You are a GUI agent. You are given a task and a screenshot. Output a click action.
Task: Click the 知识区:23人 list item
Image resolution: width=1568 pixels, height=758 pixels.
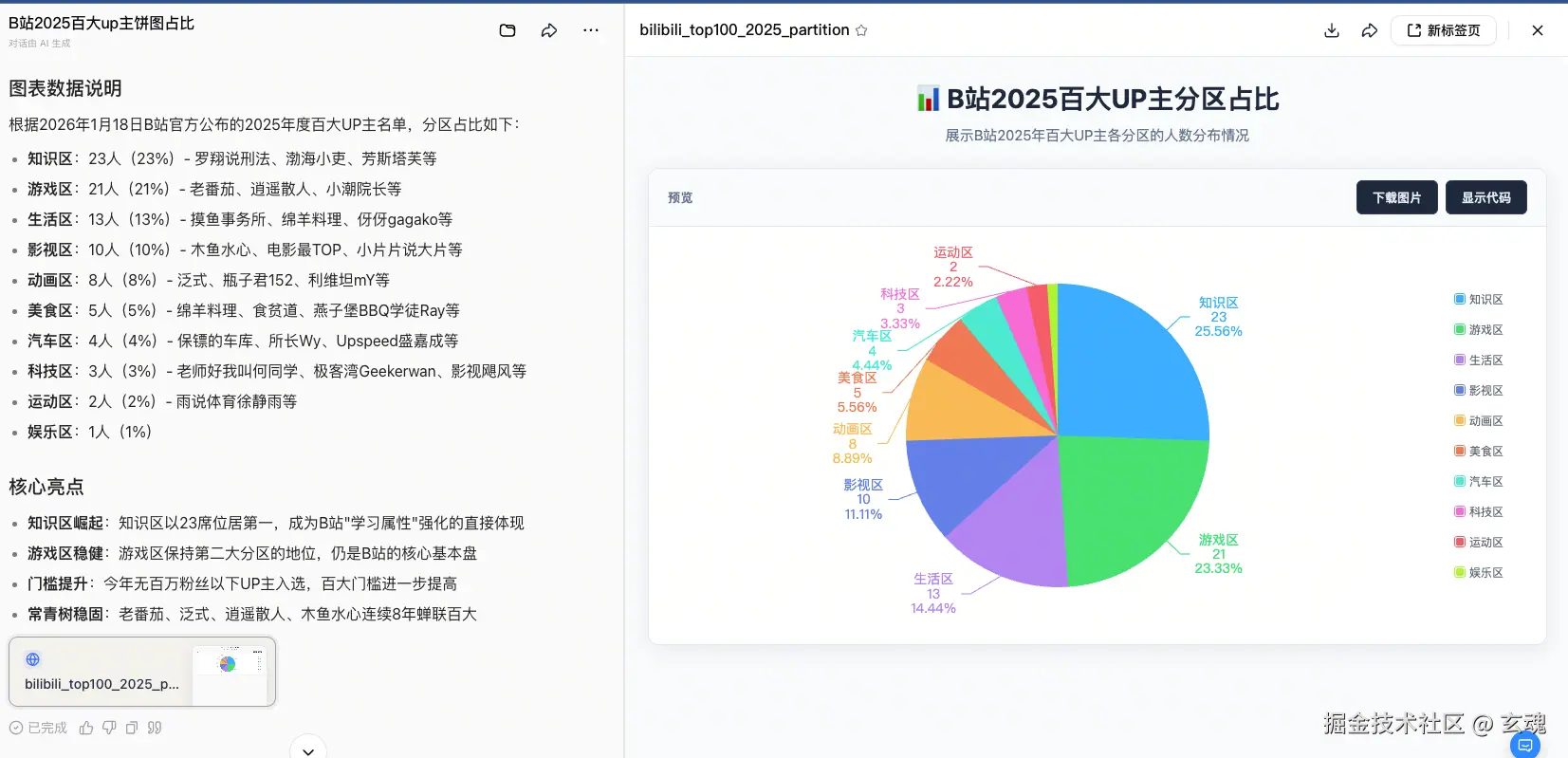[x=232, y=158]
